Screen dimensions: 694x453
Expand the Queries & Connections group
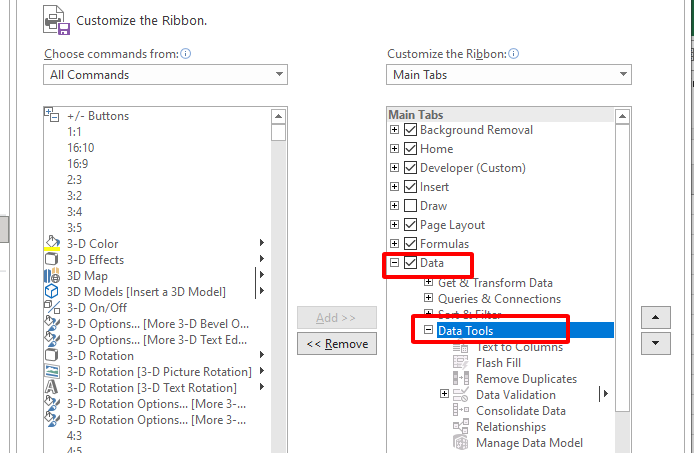428,298
